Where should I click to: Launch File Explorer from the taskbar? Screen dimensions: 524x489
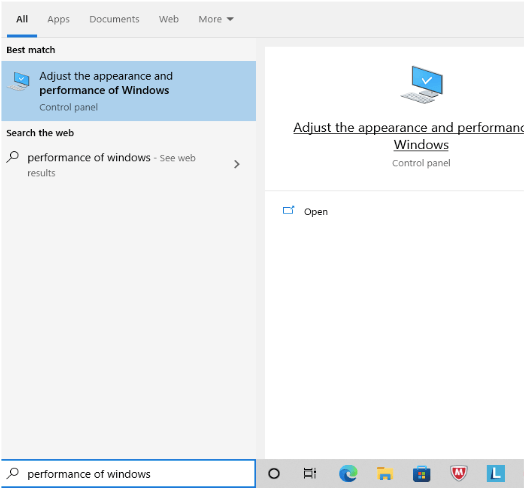[x=385, y=473]
